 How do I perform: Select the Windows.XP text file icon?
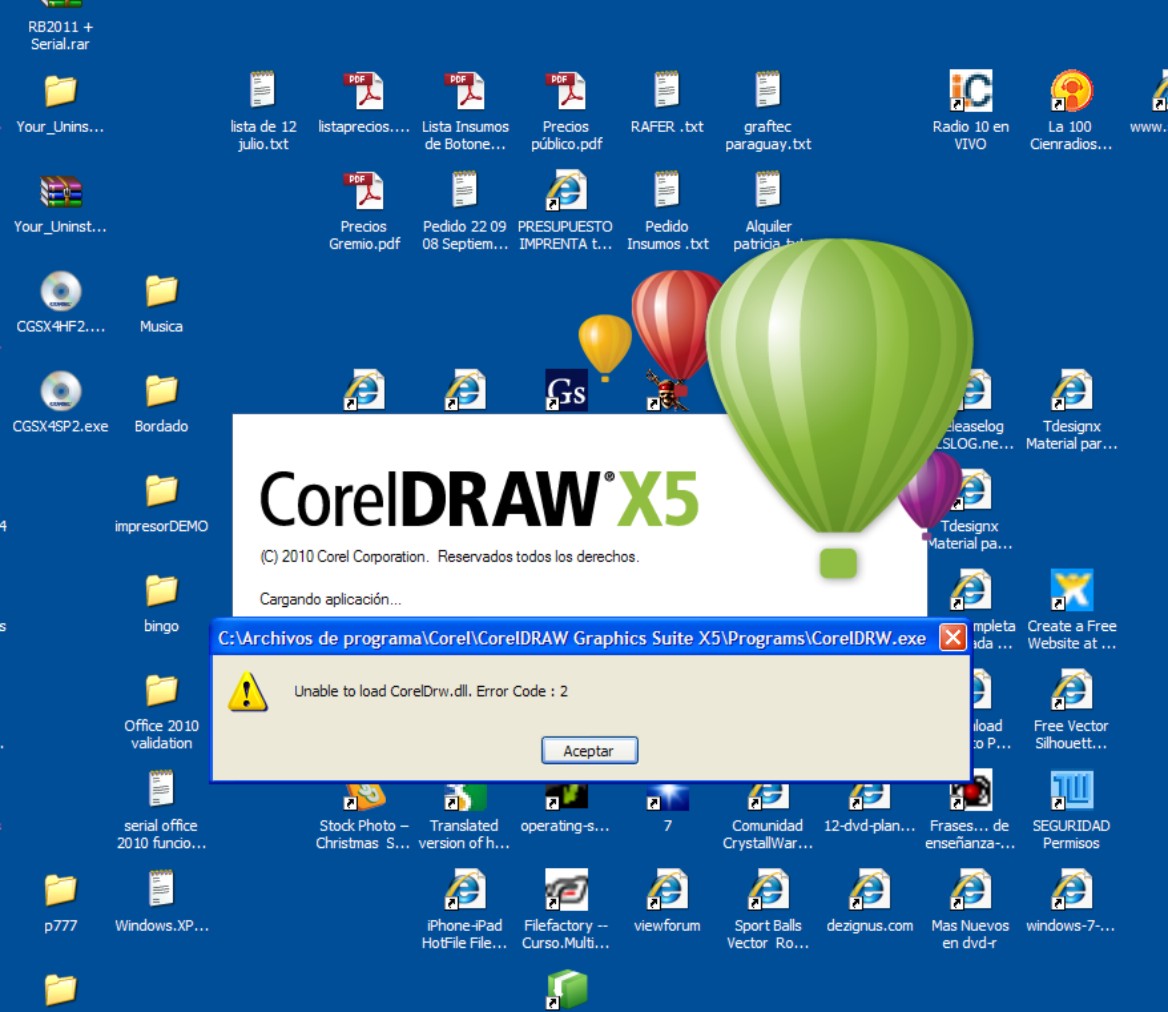(x=161, y=891)
